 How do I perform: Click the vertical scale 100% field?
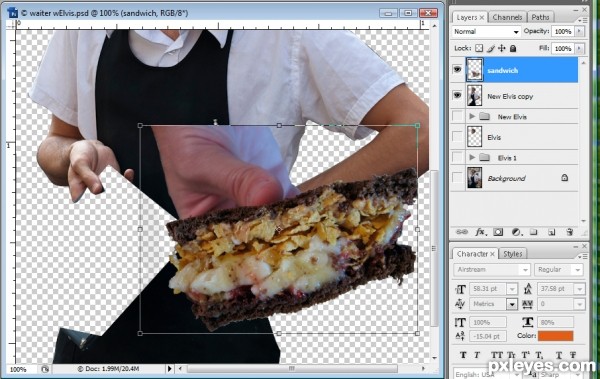pos(488,322)
